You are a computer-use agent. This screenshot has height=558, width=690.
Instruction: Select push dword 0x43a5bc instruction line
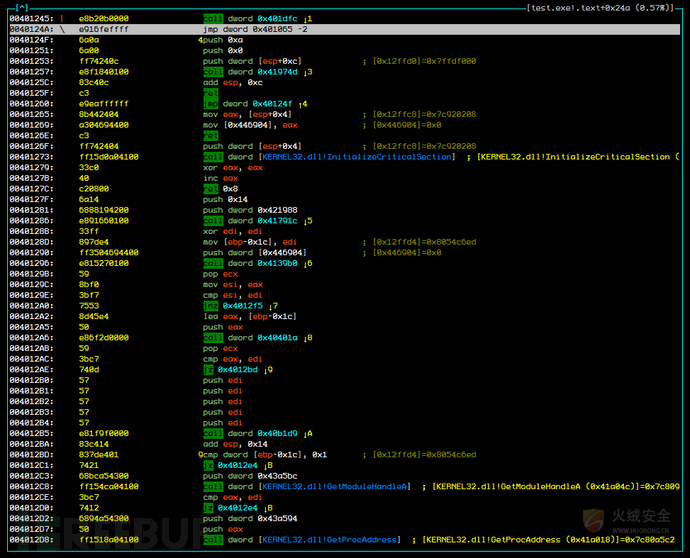(x=250, y=476)
